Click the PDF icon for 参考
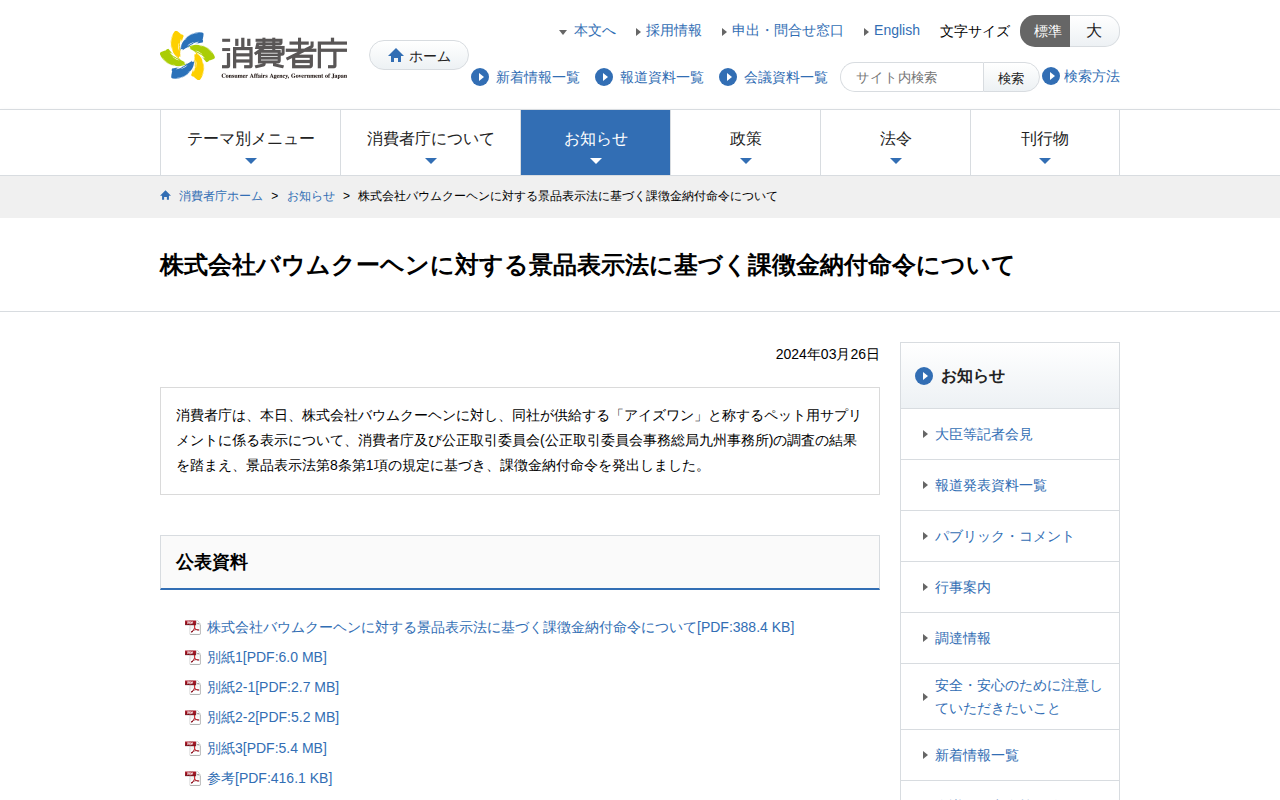The width and height of the screenshot is (1280, 800). tap(193, 778)
